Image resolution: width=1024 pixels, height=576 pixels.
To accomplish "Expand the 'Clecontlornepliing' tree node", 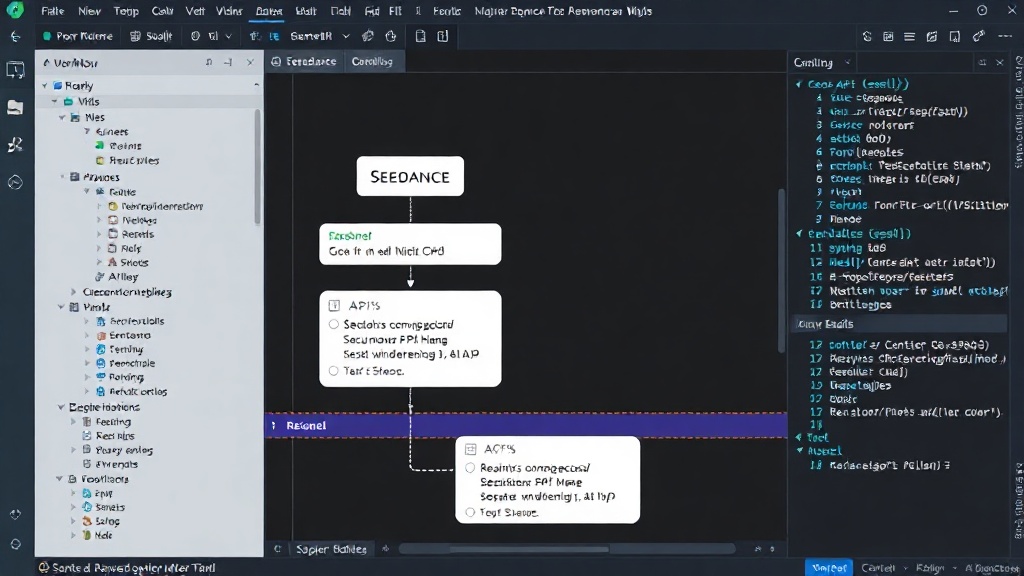I will 73,292.
